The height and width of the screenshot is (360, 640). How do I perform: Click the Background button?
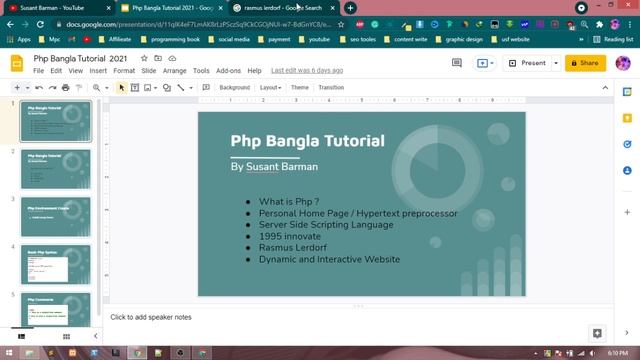pyautogui.click(x=234, y=88)
